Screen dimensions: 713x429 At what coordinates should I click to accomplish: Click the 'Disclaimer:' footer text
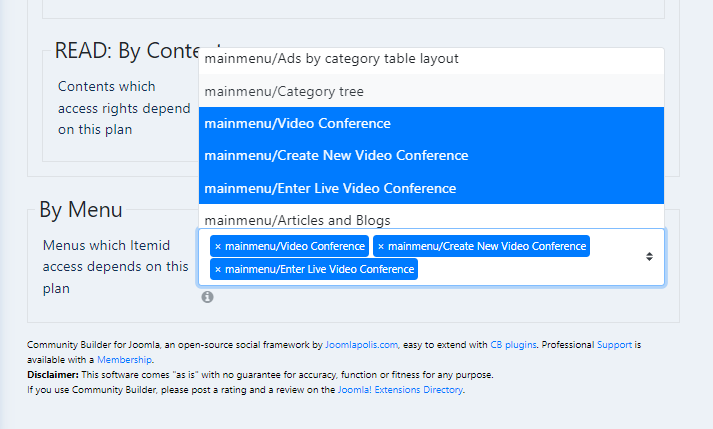tap(53, 375)
